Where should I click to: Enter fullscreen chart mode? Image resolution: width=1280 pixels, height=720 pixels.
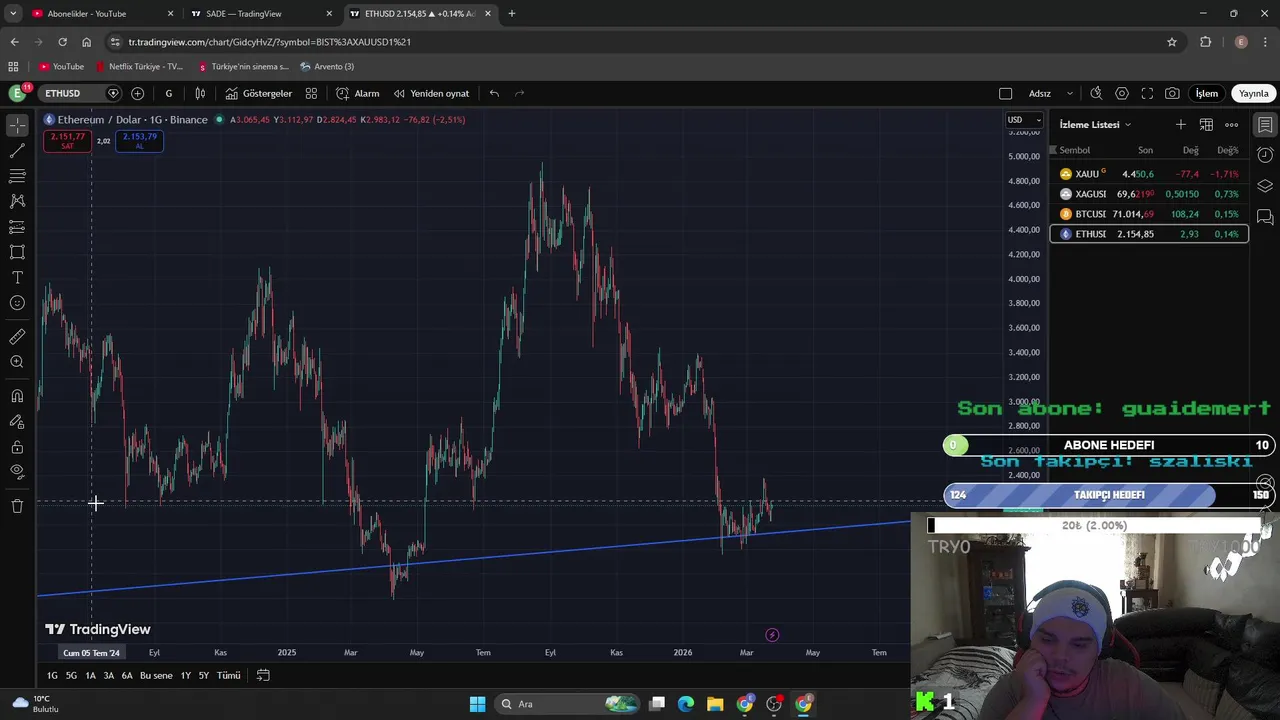[x=1147, y=93]
